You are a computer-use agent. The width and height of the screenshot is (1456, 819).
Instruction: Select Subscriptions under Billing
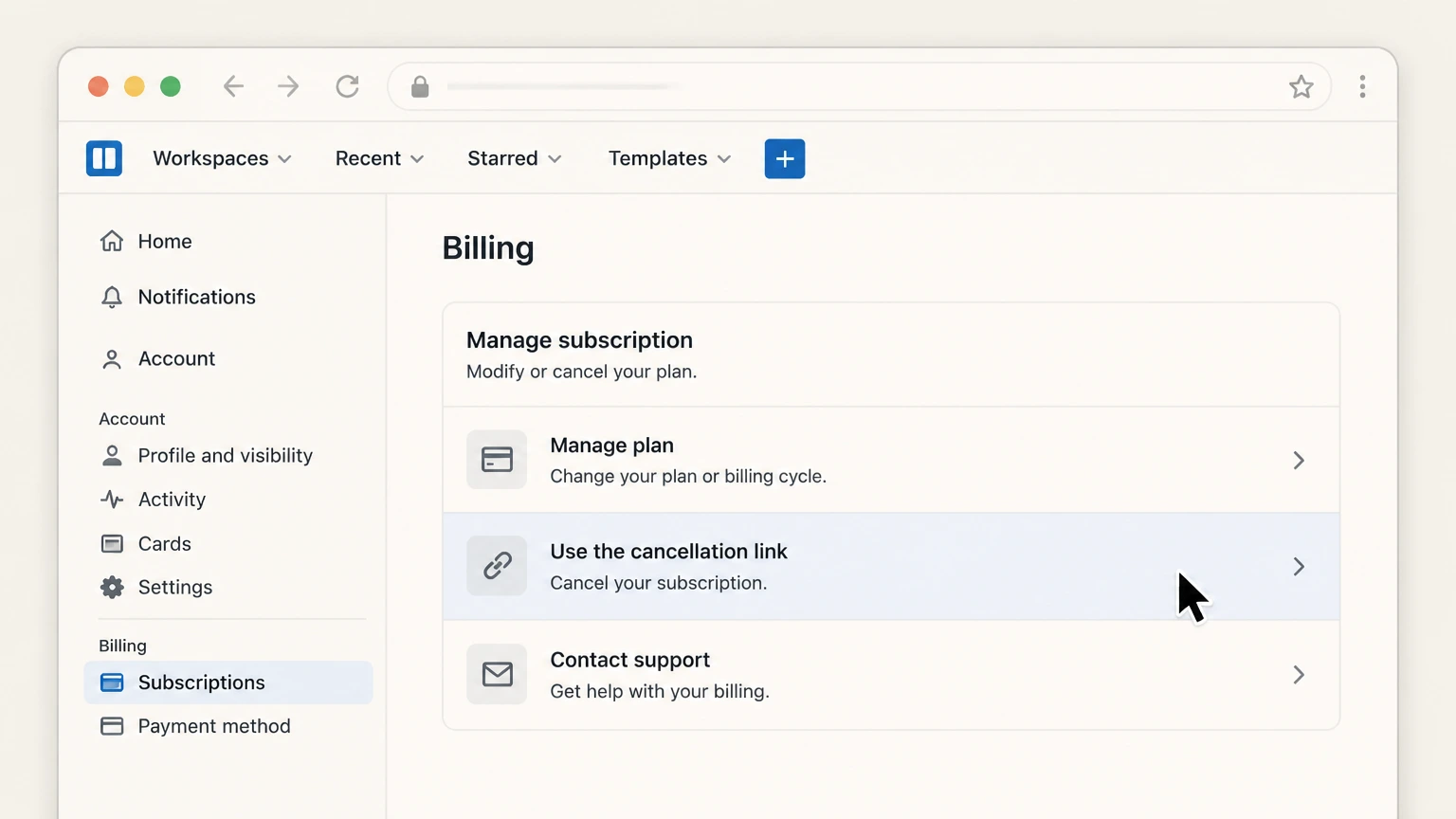[228, 682]
